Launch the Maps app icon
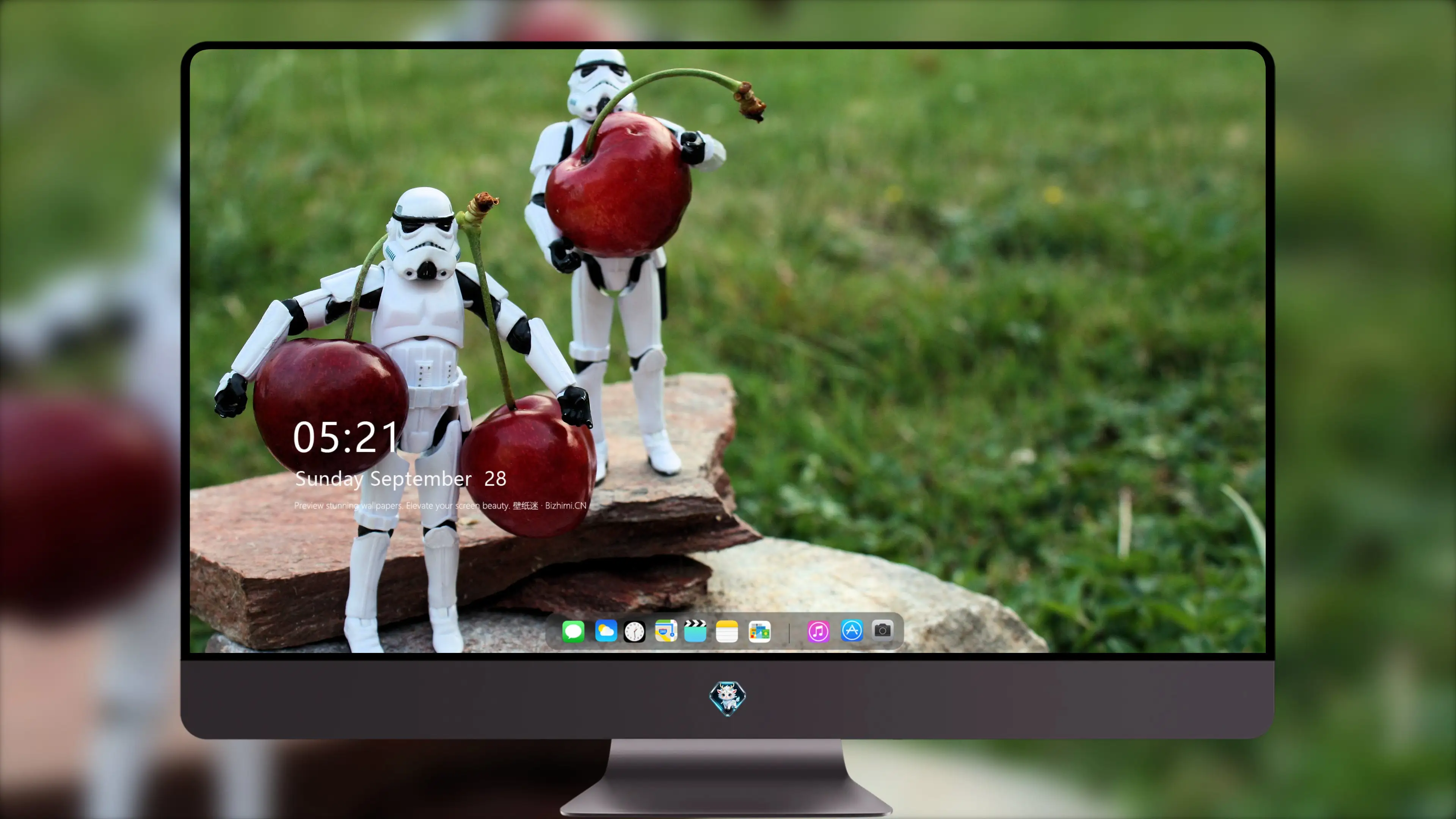 (666, 631)
